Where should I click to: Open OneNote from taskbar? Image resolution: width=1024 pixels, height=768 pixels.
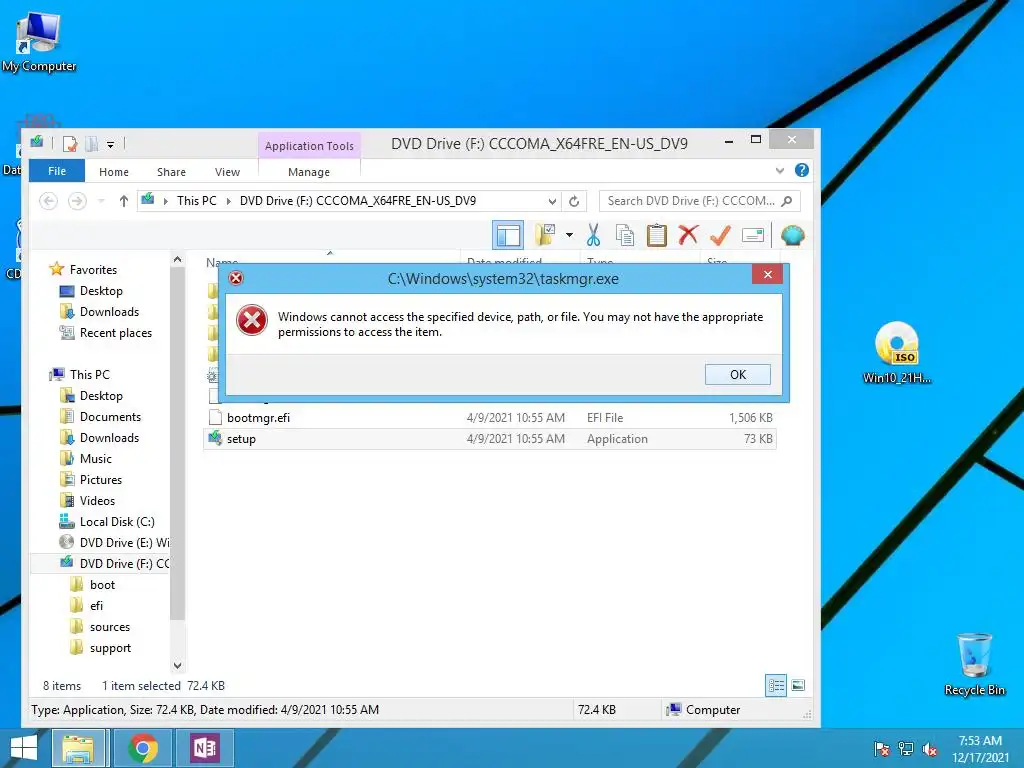point(204,748)
